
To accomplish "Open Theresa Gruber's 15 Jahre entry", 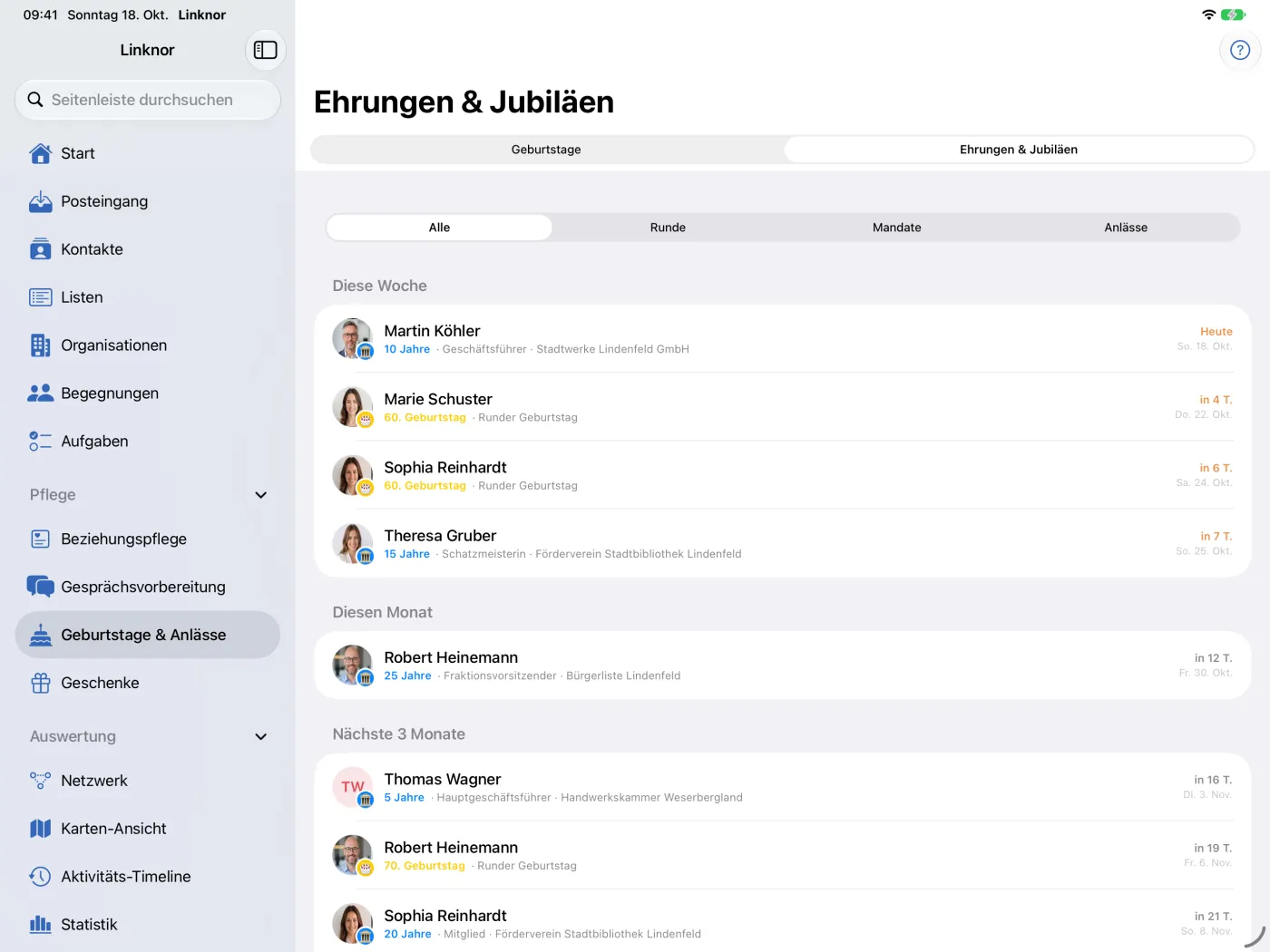I will pos(783,543).
